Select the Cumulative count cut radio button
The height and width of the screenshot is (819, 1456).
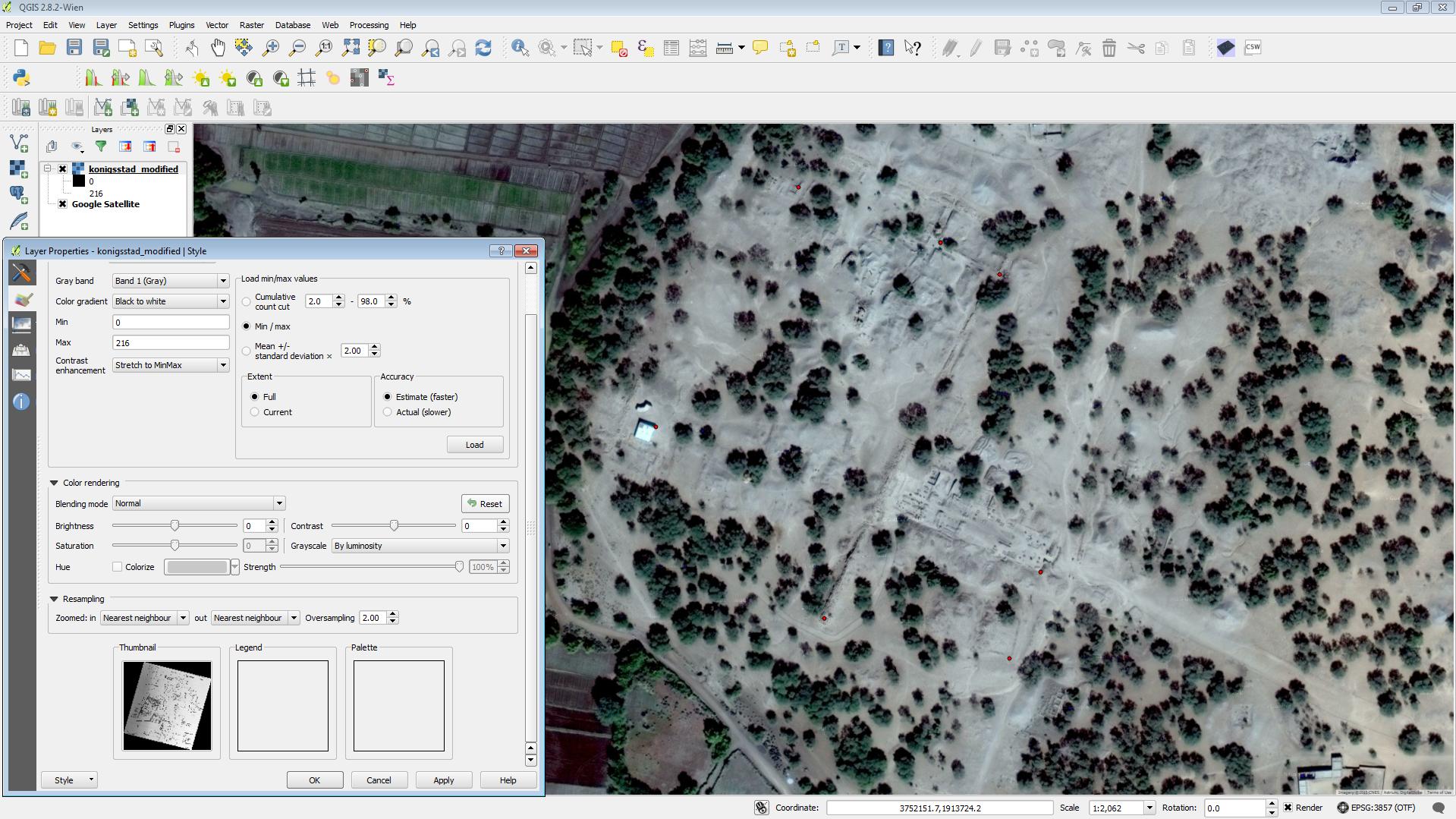(246, 302)
